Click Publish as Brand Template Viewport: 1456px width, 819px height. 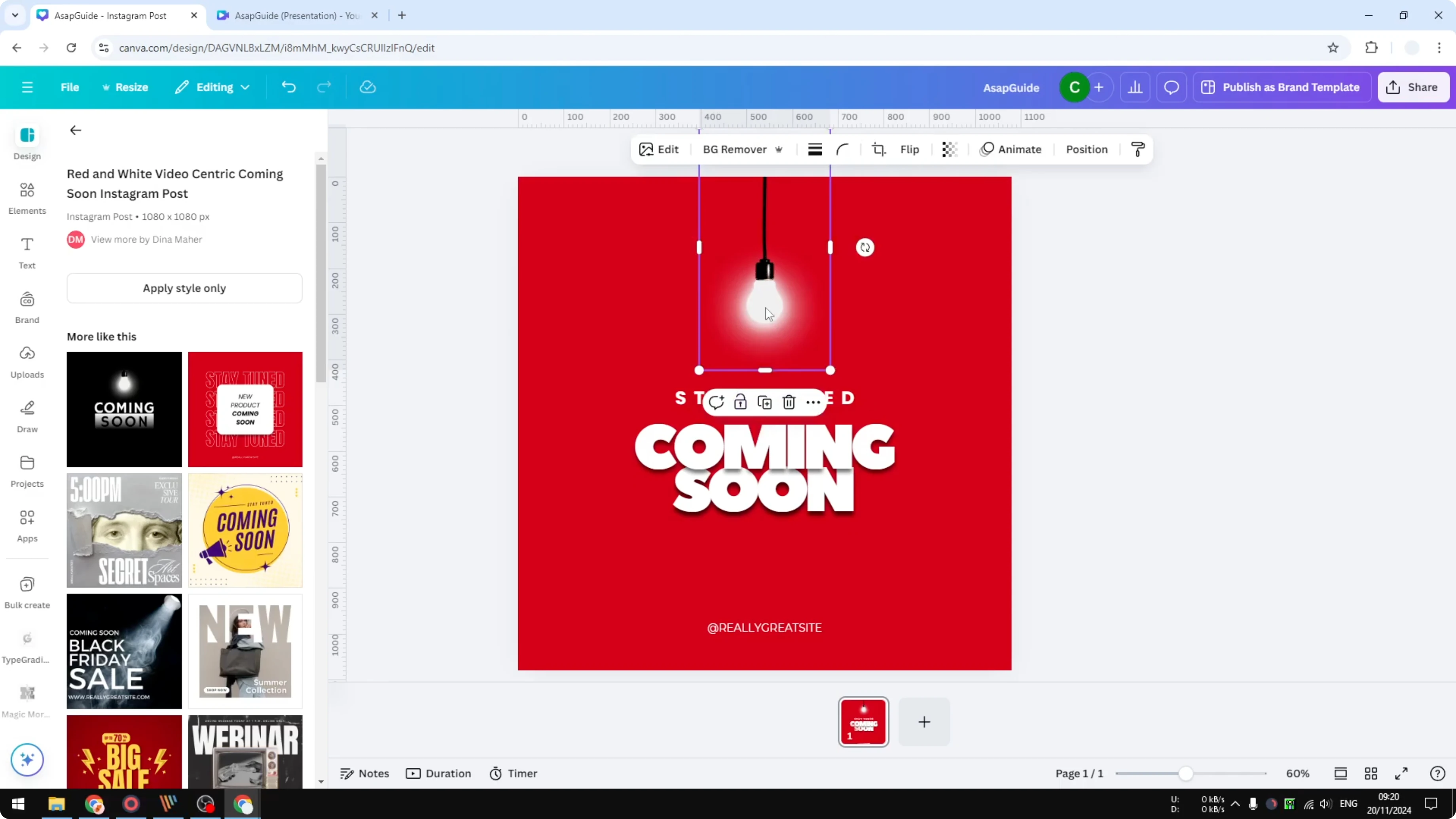pyautogui.click(x=1281, y=87)
